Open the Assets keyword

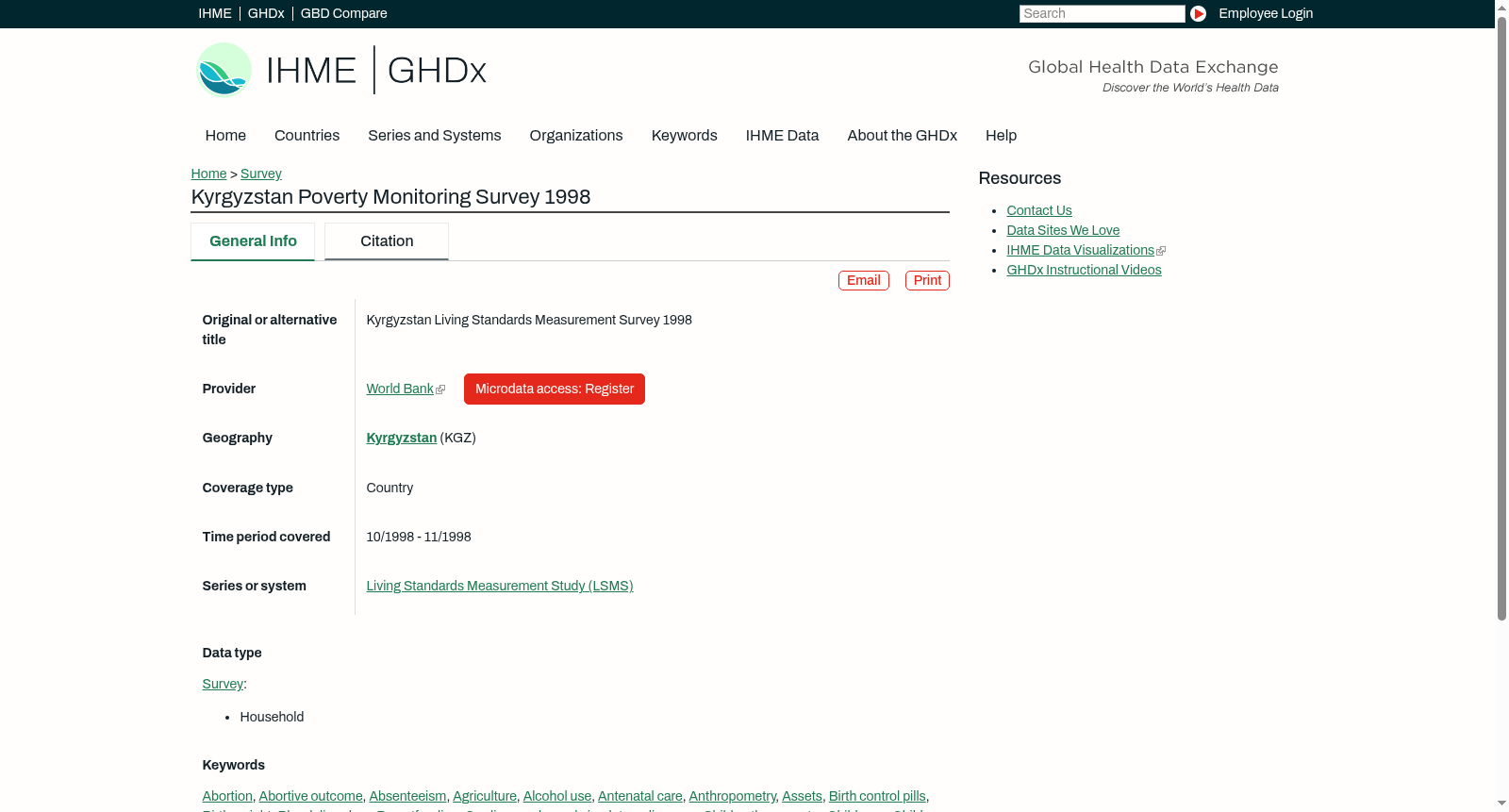coord(802,796)
